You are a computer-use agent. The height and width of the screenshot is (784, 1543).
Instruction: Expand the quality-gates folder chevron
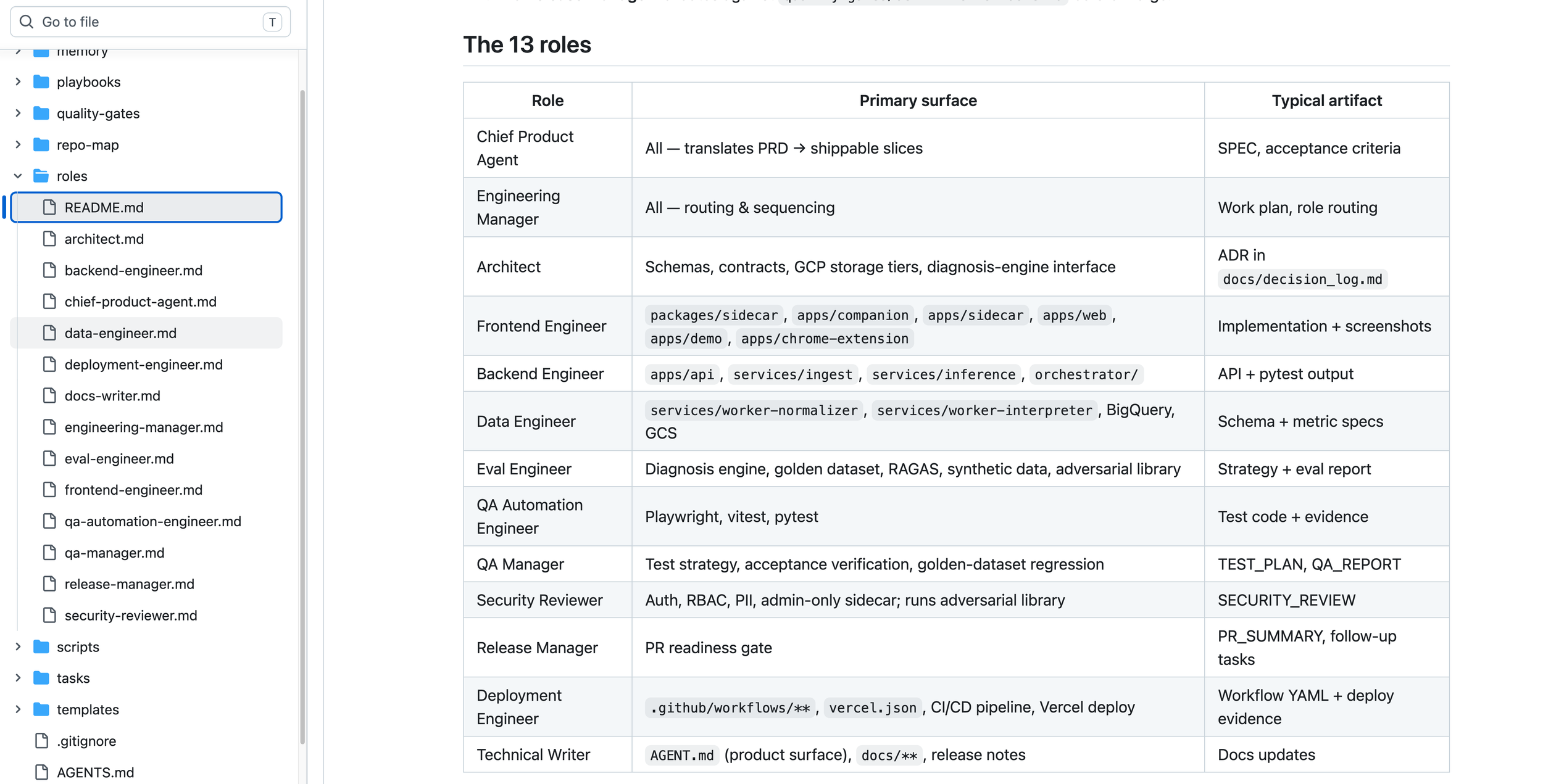point(18,113)
